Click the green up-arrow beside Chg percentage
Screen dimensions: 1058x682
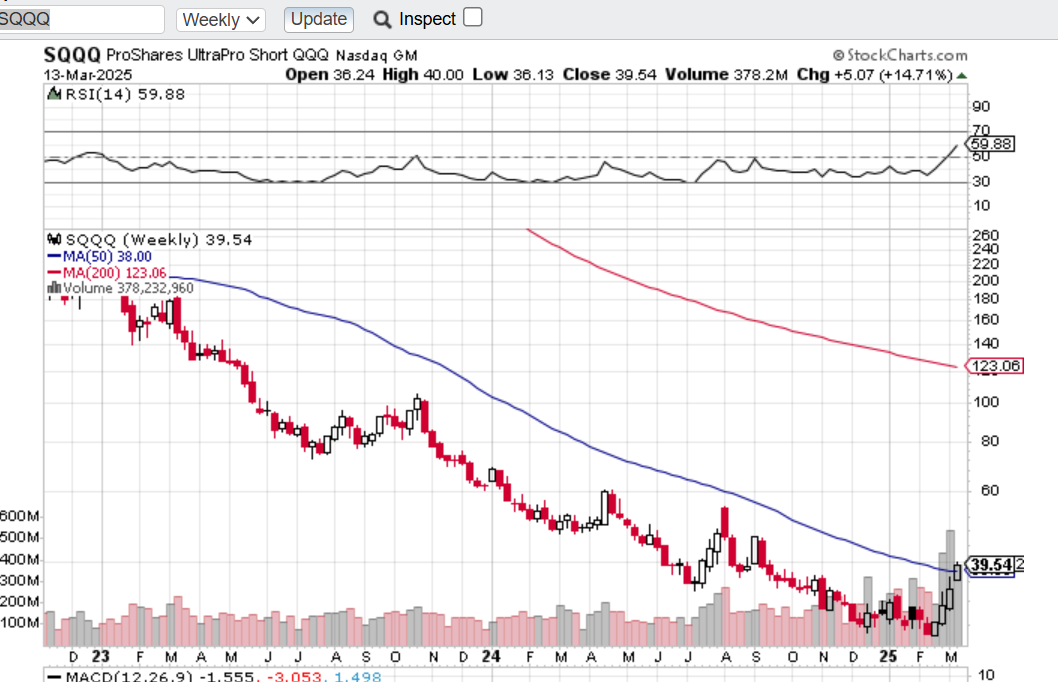tap(962, 75)
